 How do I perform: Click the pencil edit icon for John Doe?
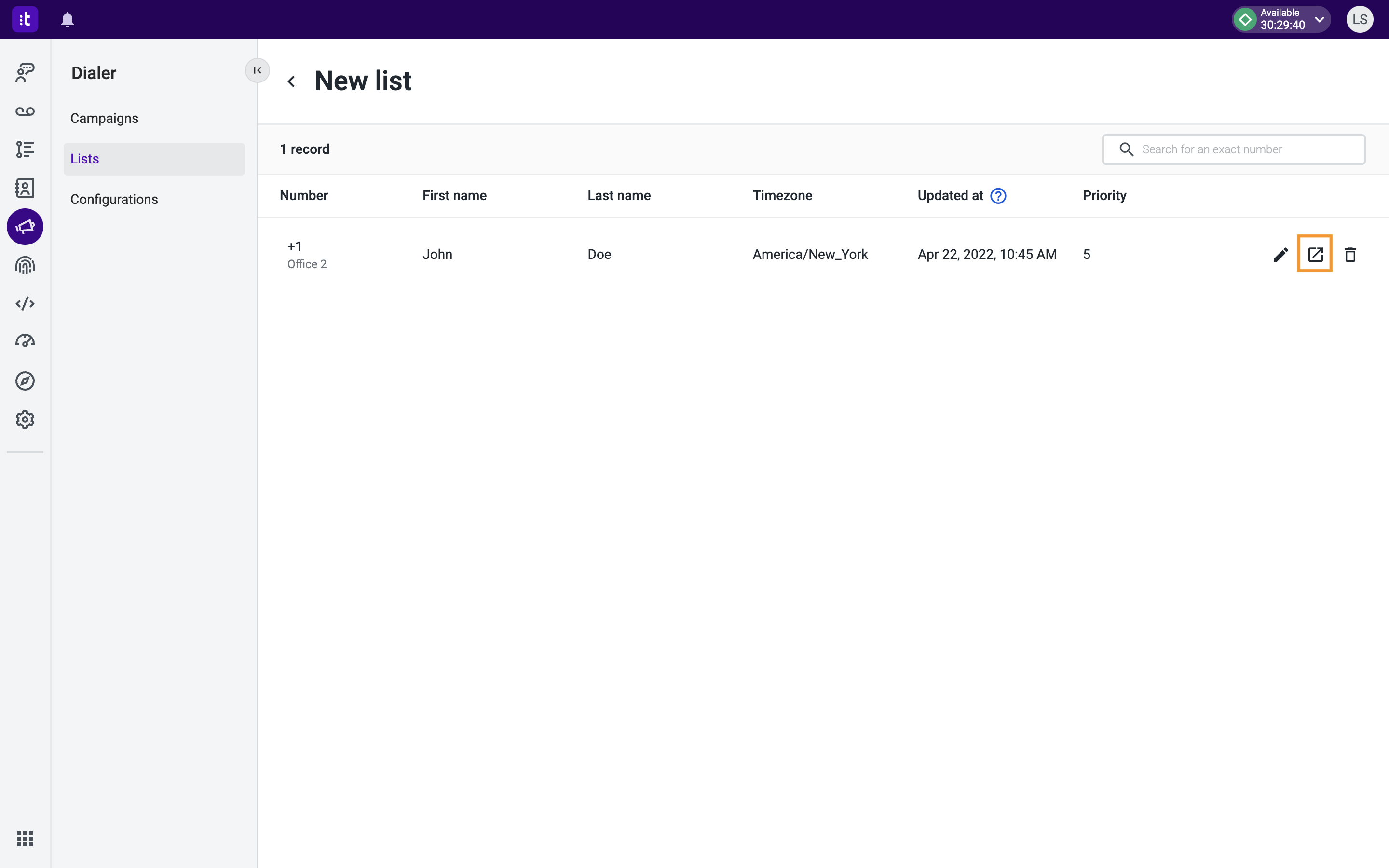coord(1280,254)
